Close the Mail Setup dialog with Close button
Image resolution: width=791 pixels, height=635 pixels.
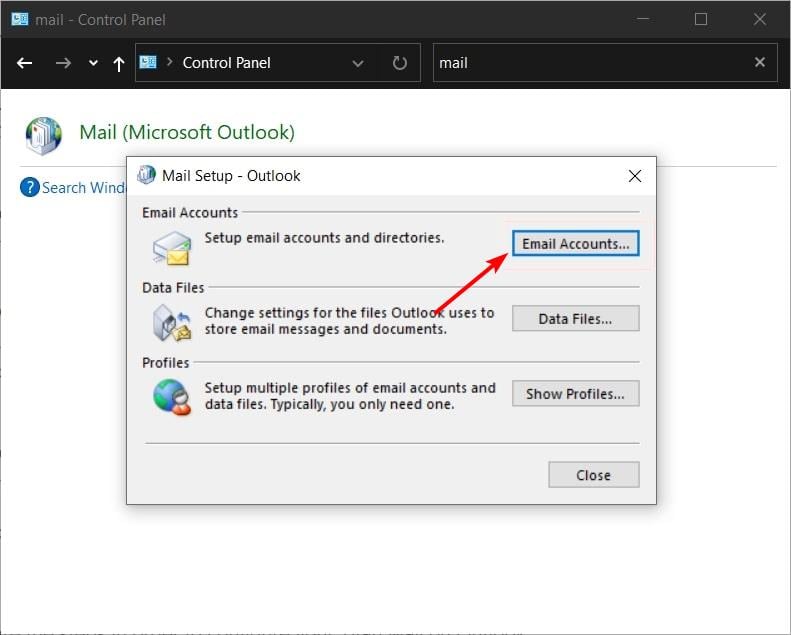coord(594,475)
